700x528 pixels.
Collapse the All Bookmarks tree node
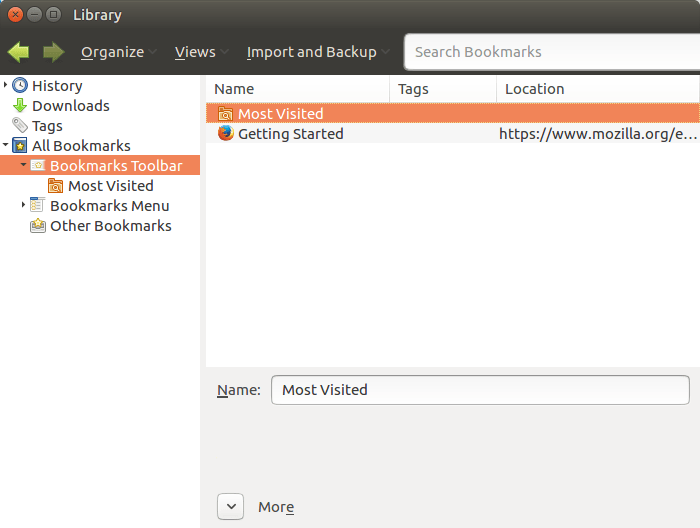click(x=5, y=145)
